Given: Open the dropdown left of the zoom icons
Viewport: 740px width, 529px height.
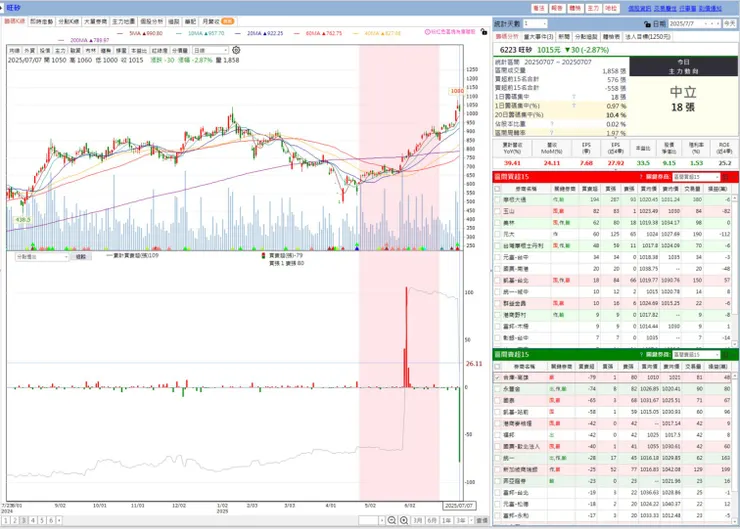Looking at the screenshot, I should tap(372, 520).
